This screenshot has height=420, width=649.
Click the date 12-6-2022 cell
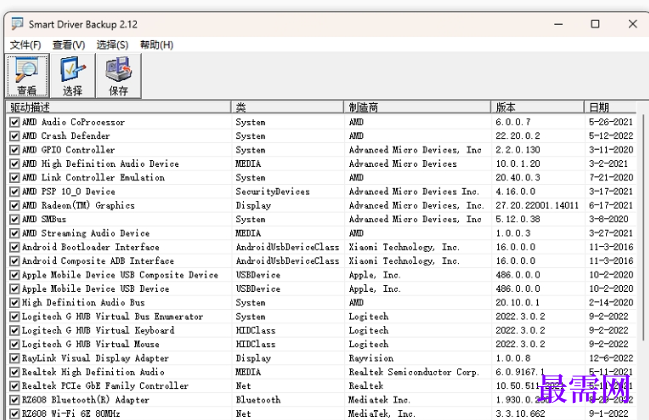(611, 358)
